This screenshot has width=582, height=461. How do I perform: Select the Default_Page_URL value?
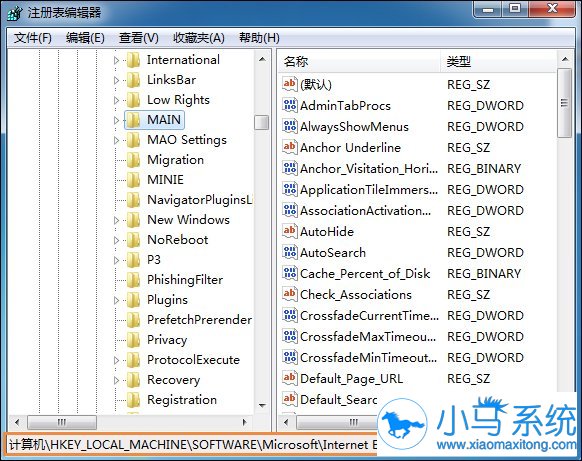click(352, 379)
